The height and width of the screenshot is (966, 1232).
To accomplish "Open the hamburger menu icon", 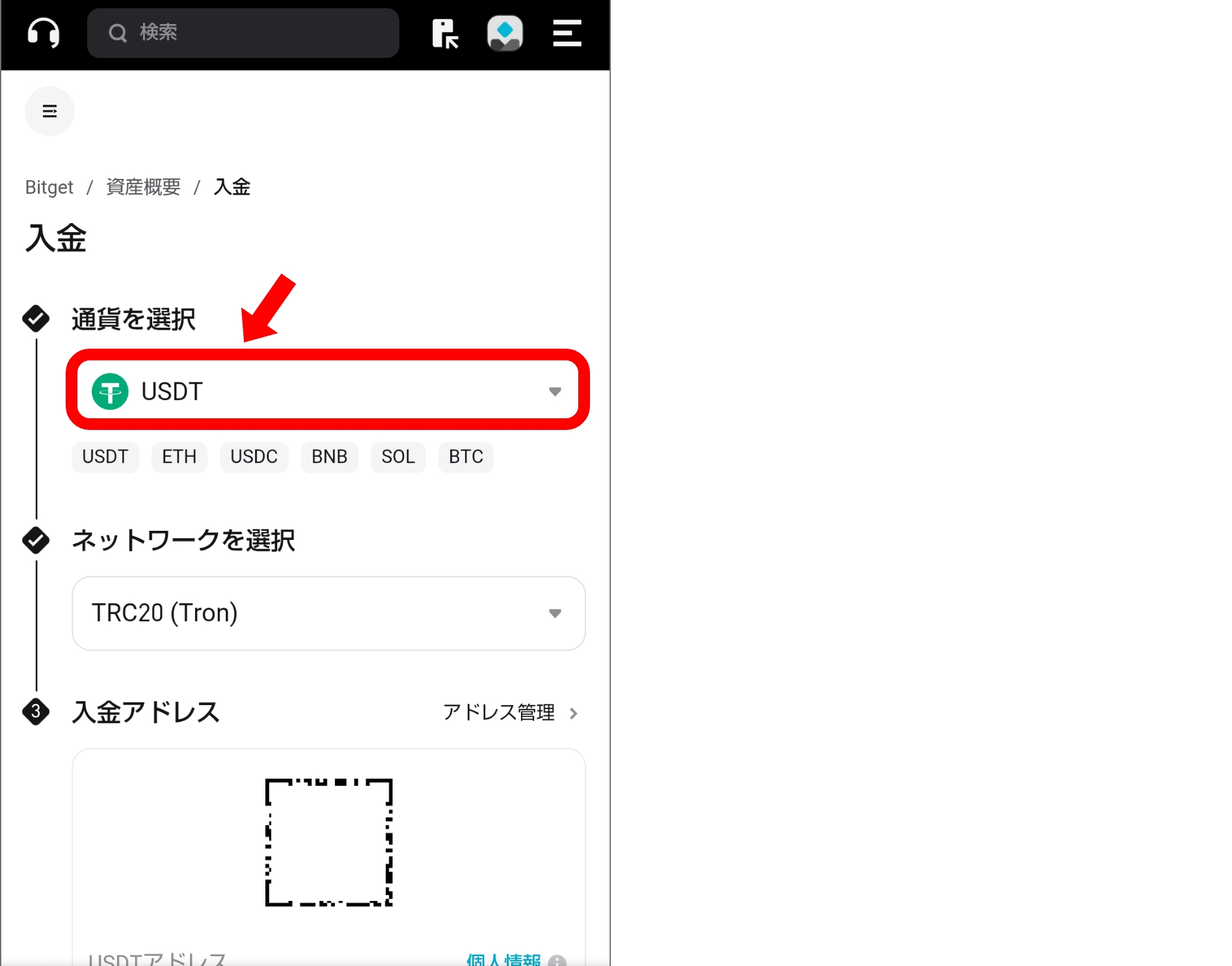I will [x=565, y=34].
